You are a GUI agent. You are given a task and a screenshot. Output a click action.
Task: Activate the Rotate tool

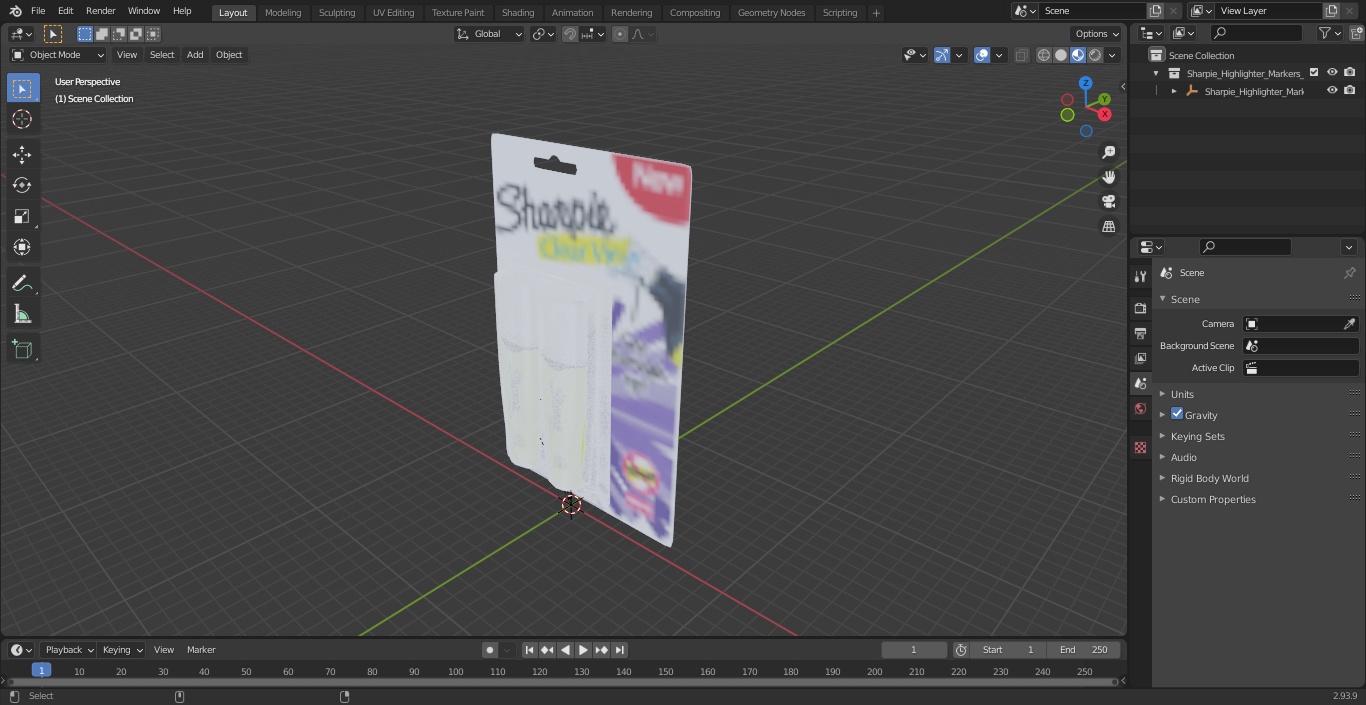click(x=22, y=185)
